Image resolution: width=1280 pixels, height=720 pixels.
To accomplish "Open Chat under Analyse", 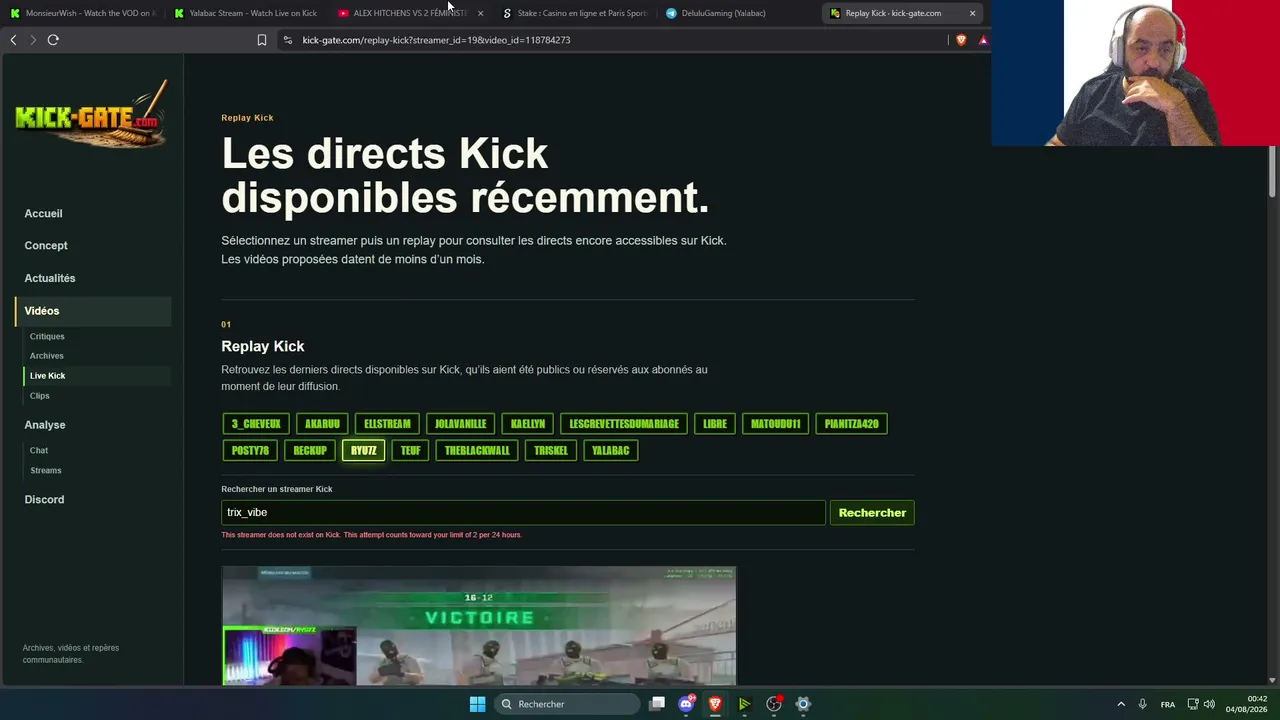I will click(x=39, y=450).
